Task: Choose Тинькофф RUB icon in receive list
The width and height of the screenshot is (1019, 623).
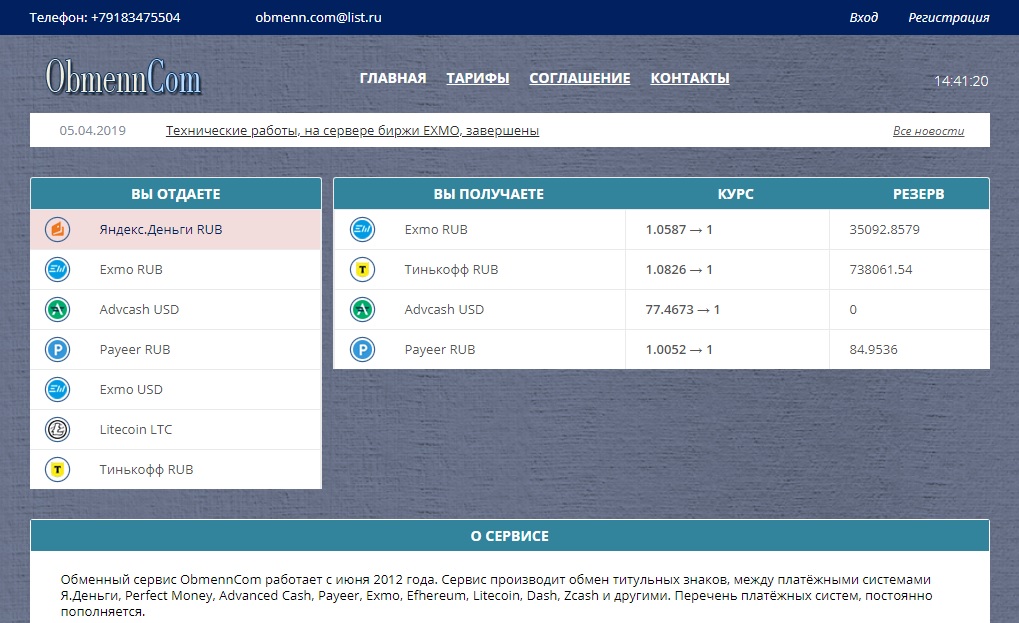Action: click(x=361, y=270)
